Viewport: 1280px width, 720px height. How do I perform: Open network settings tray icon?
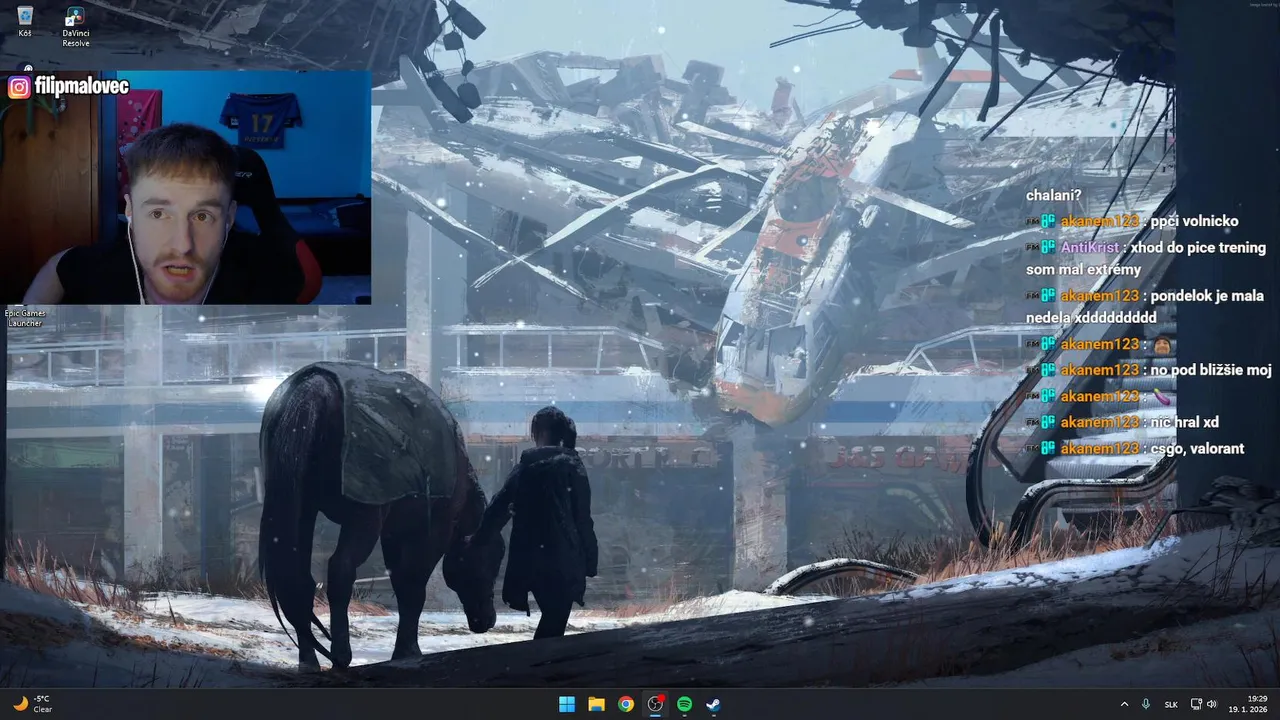click(1196, 704)
